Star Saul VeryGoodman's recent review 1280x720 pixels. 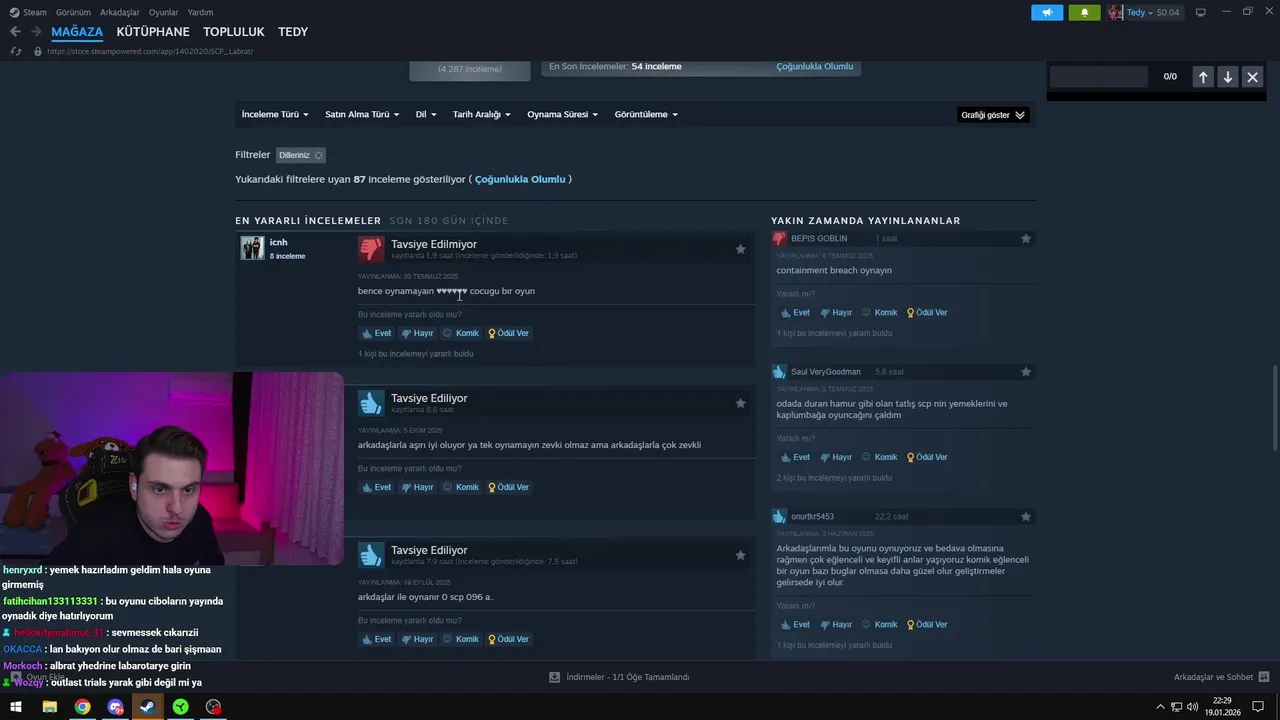coord(1025,372)
